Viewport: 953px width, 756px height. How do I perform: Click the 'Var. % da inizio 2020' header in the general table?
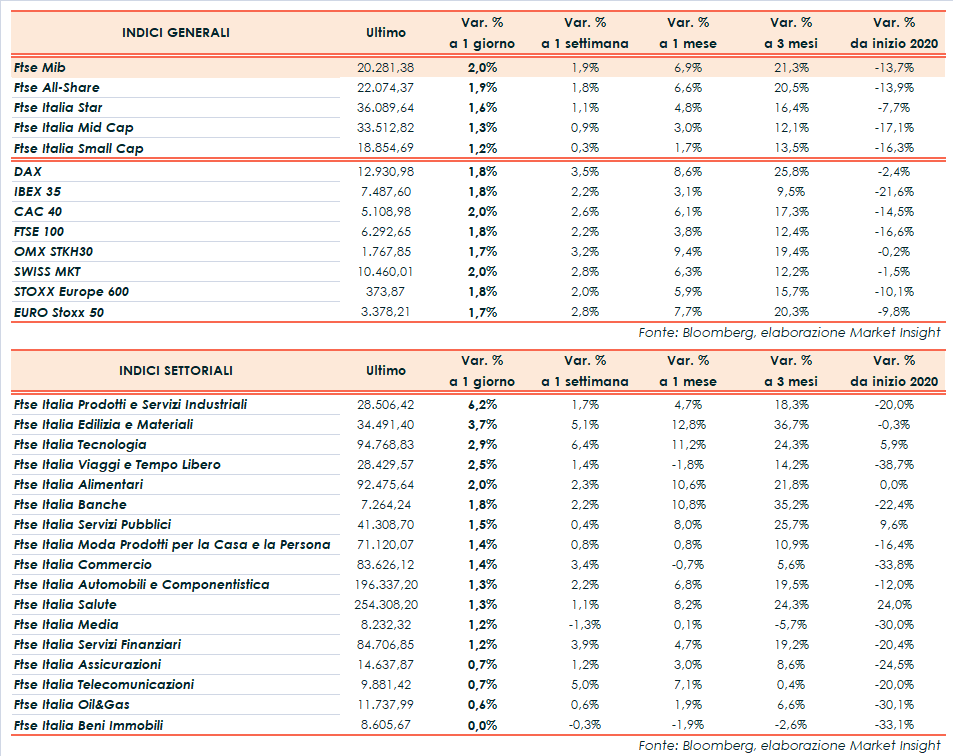[x=895, y=32]
